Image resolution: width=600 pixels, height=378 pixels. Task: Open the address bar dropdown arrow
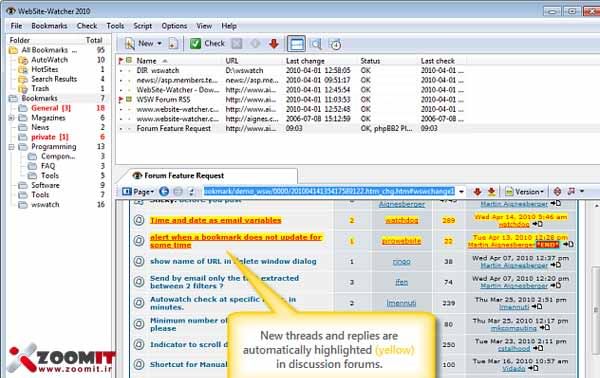coord(461,191)
